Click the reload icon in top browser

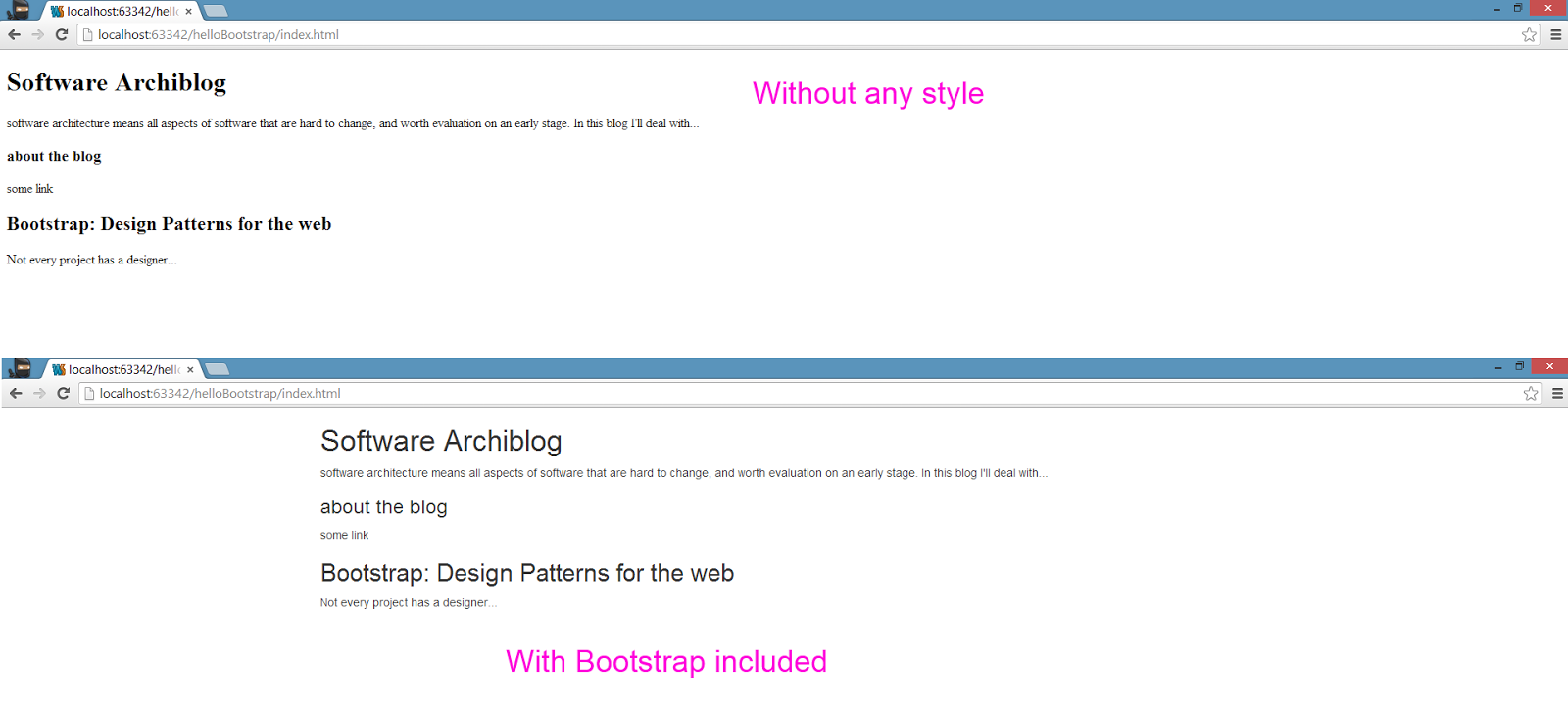pos(62,34)
